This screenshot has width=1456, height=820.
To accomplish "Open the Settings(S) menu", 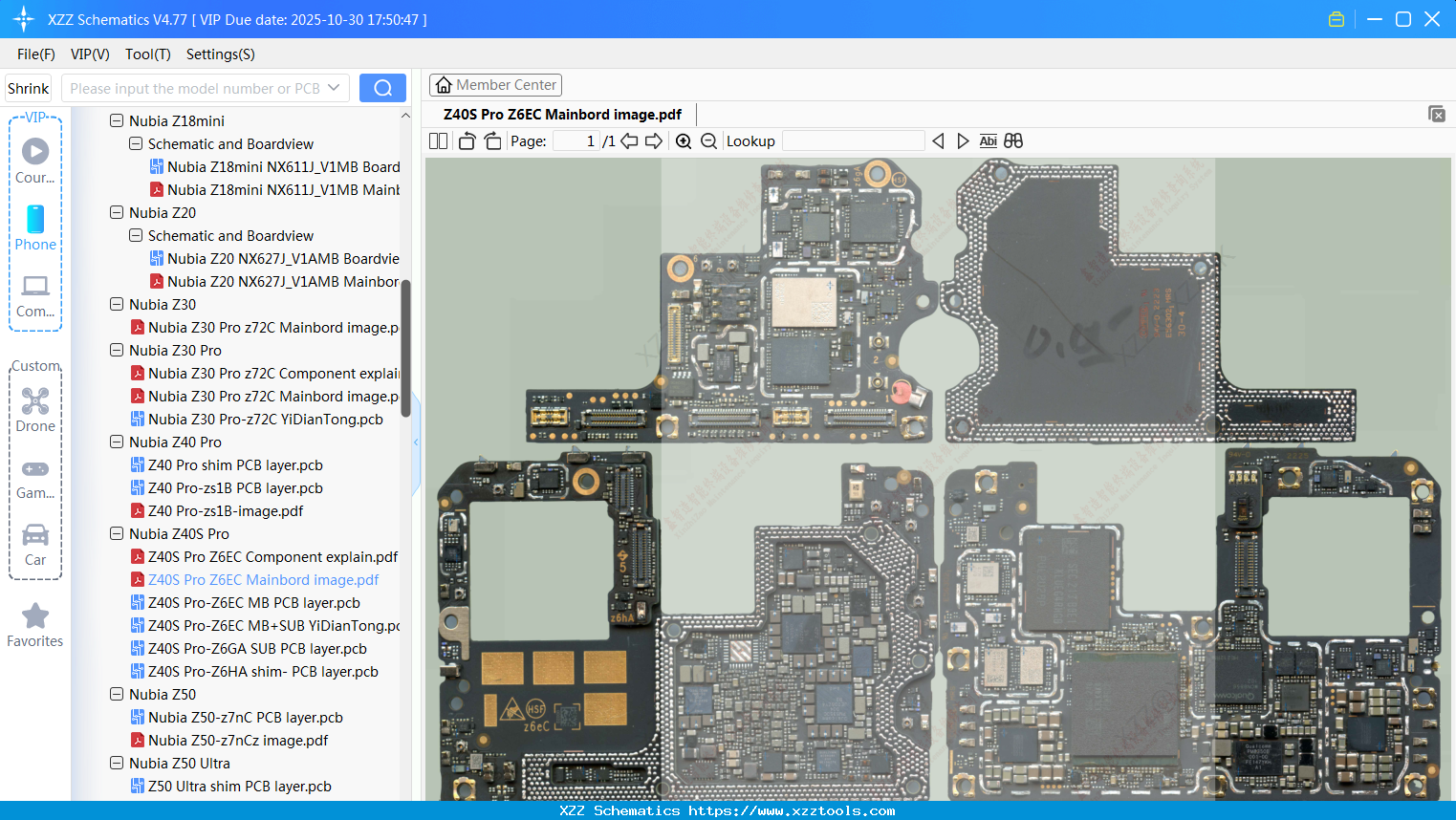I will click(x=220, y=54).
